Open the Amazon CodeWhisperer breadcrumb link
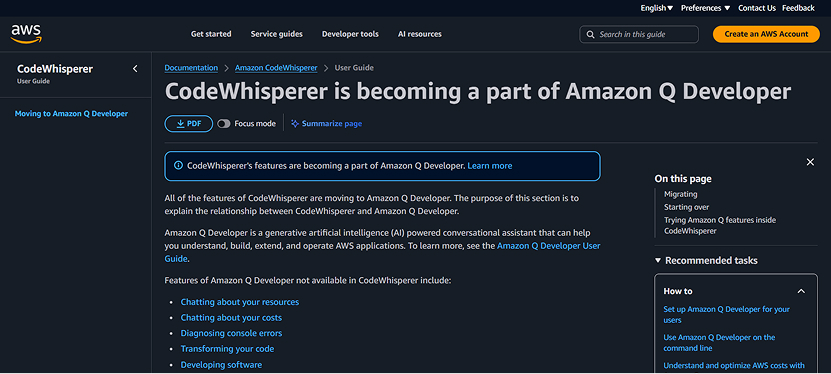This screenshot has width=831, height=374. point(276,68)
